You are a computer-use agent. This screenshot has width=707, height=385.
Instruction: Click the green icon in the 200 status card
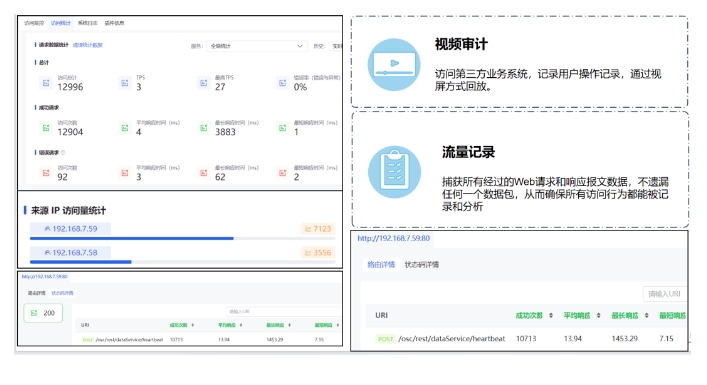coord(34,313)
